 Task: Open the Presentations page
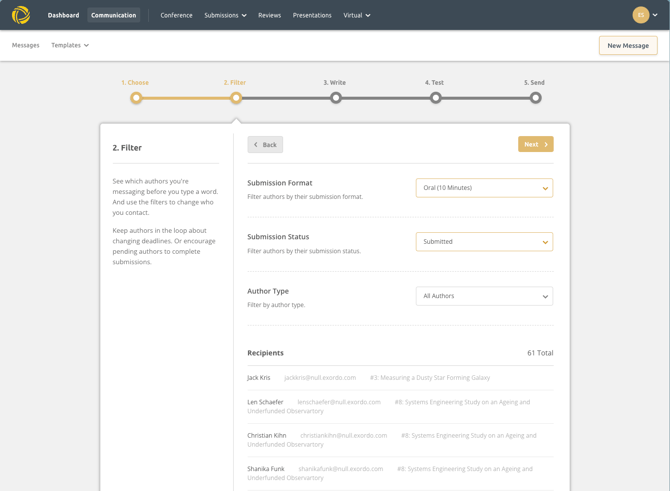tap(312, 15)
